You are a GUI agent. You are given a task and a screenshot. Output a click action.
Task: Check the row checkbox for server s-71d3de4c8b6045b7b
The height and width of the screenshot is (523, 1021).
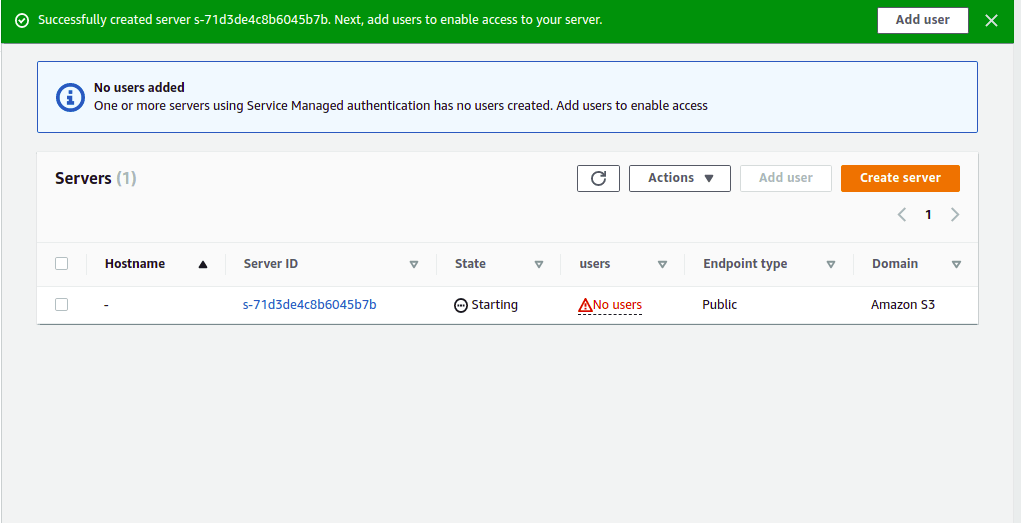(x=61, y=304)
